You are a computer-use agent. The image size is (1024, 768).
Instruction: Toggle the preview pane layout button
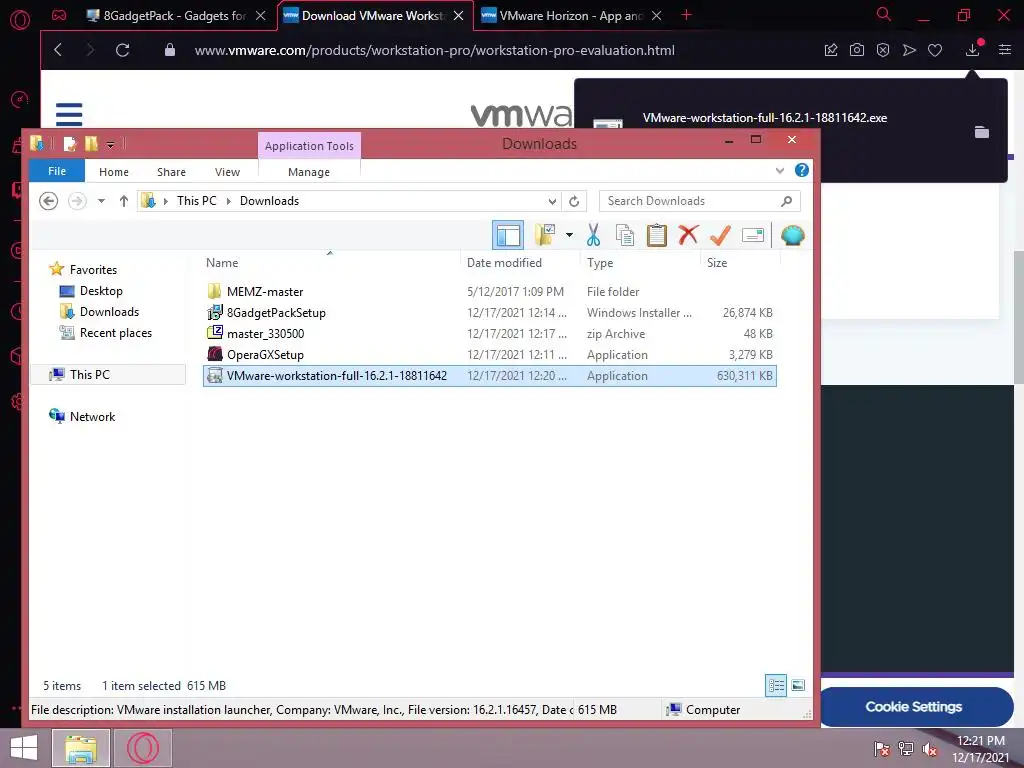tap(507, 235)
